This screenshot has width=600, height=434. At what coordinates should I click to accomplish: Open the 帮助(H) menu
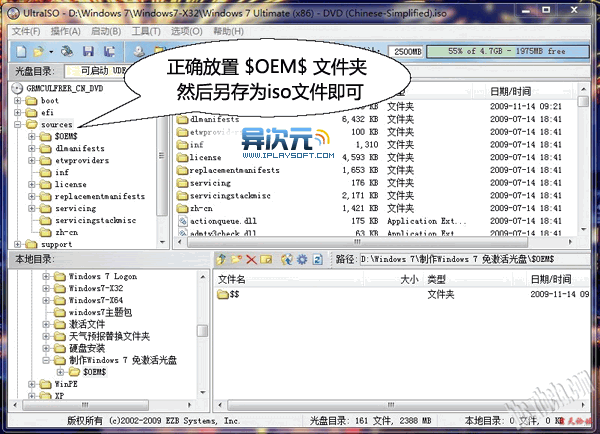tap(228, 31)
